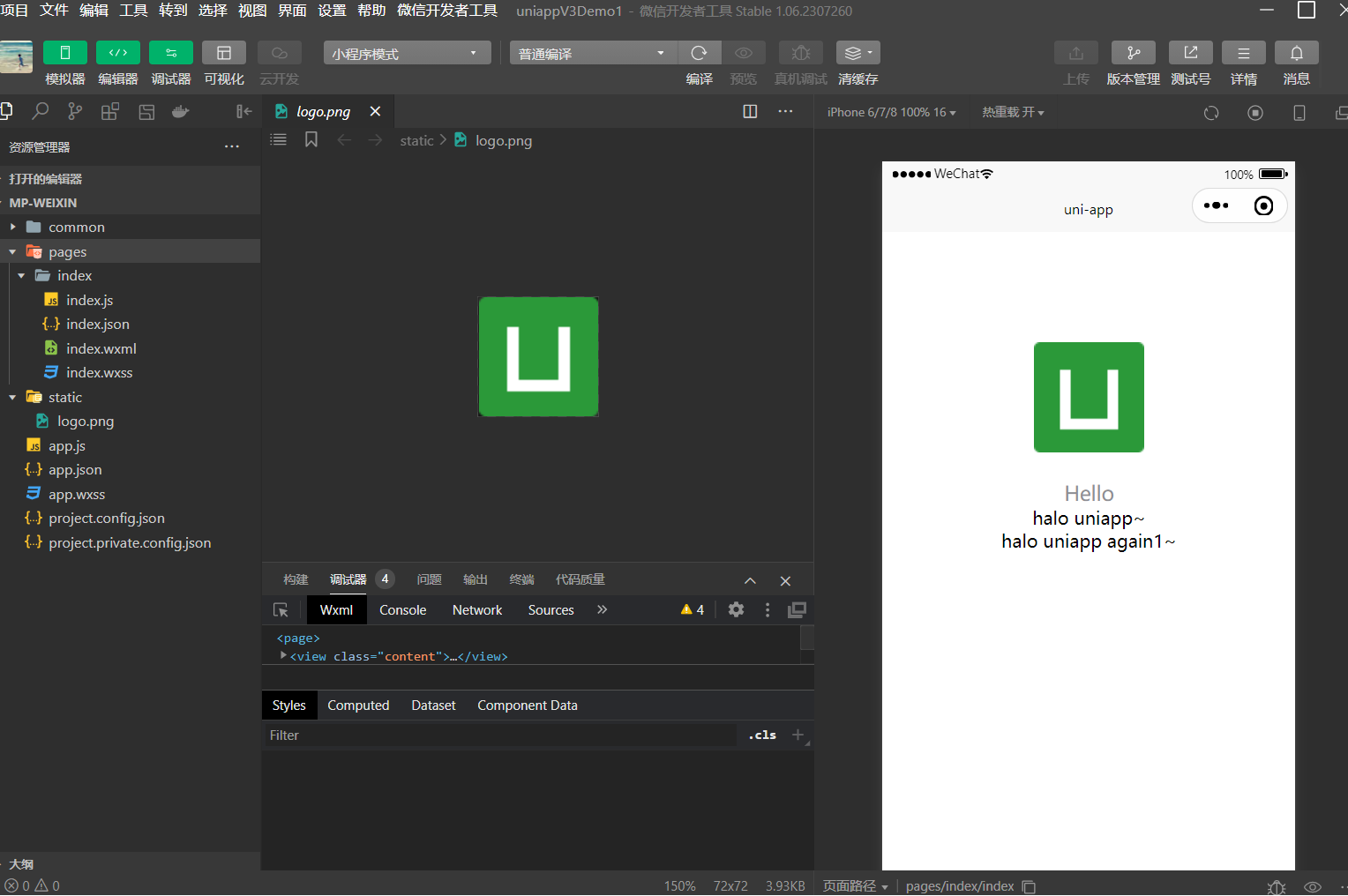This screenshot has width=1348, height=896.
Task: Click the element inspector picker icon
Action: click(281, 609)
